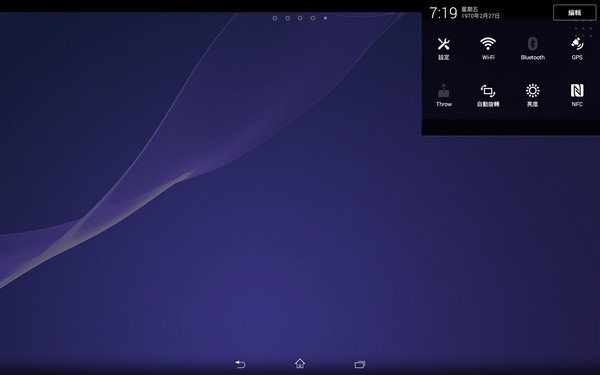Viewport: 600px width, 375px height.
Task: Tap the 7:19 clock display
Action: pos(443,13)
